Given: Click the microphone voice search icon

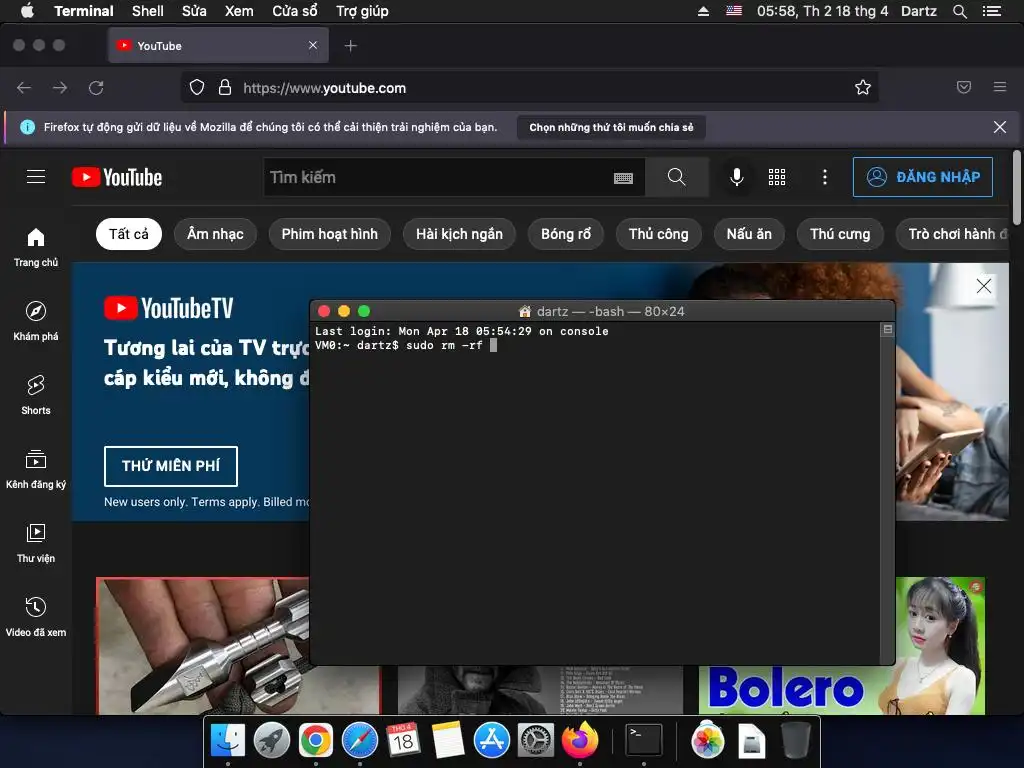Looking at the screenshot, I should (737, 177).
